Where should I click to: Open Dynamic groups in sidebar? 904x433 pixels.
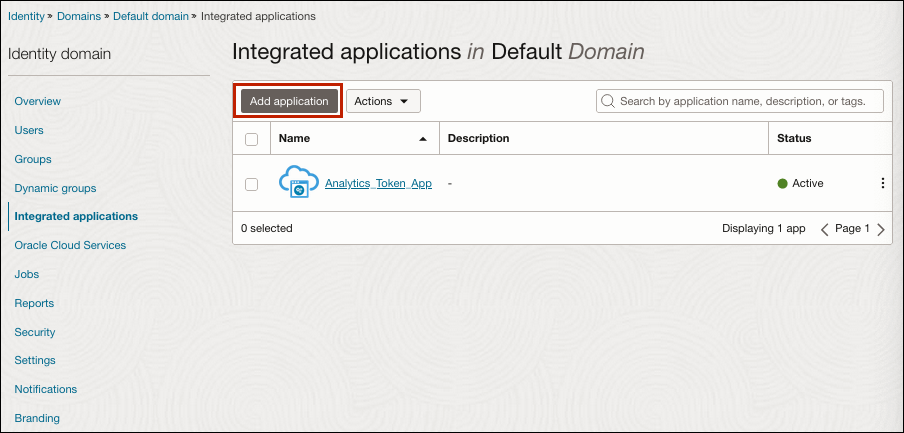55,188
